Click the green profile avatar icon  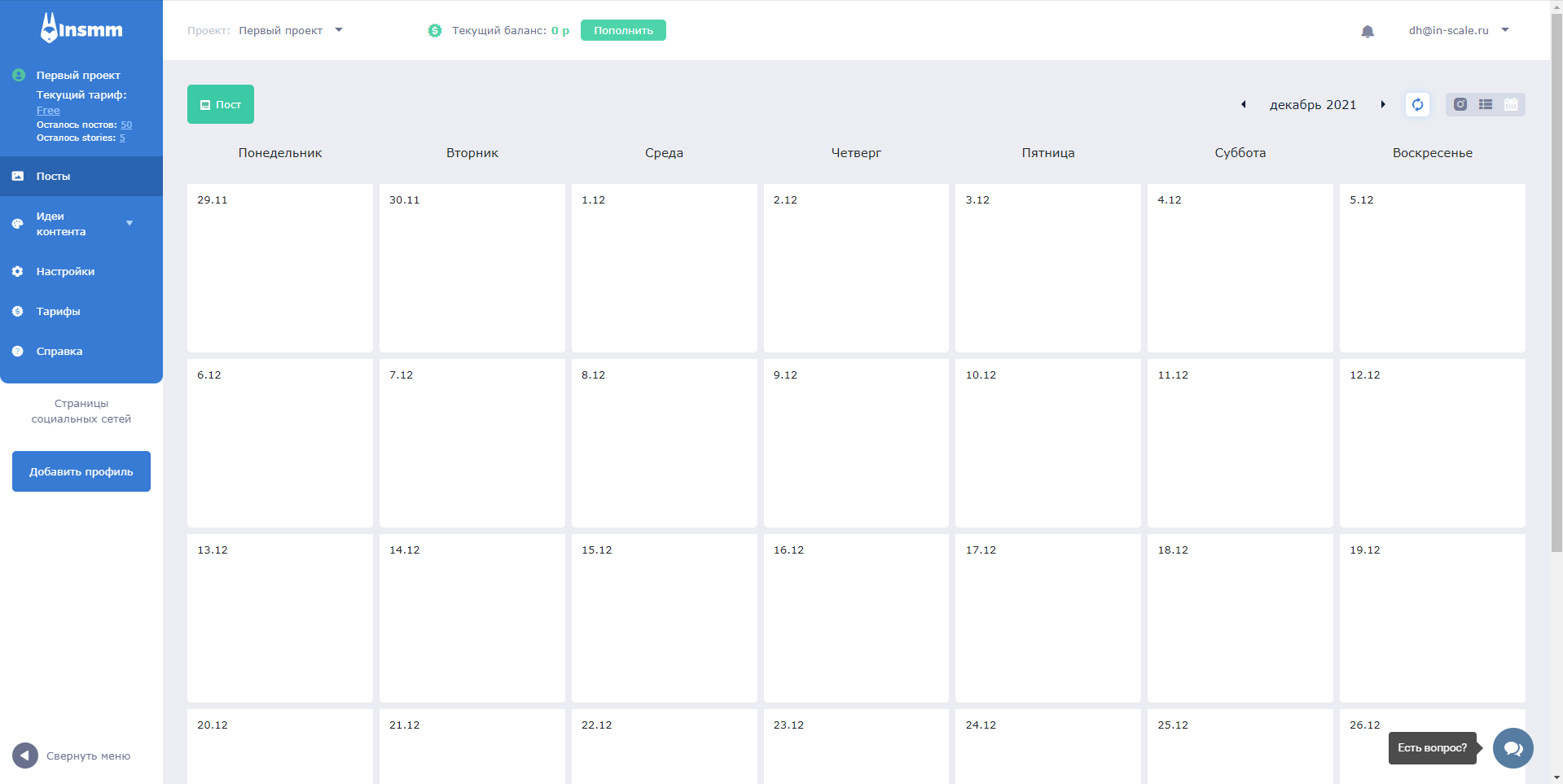19,75
